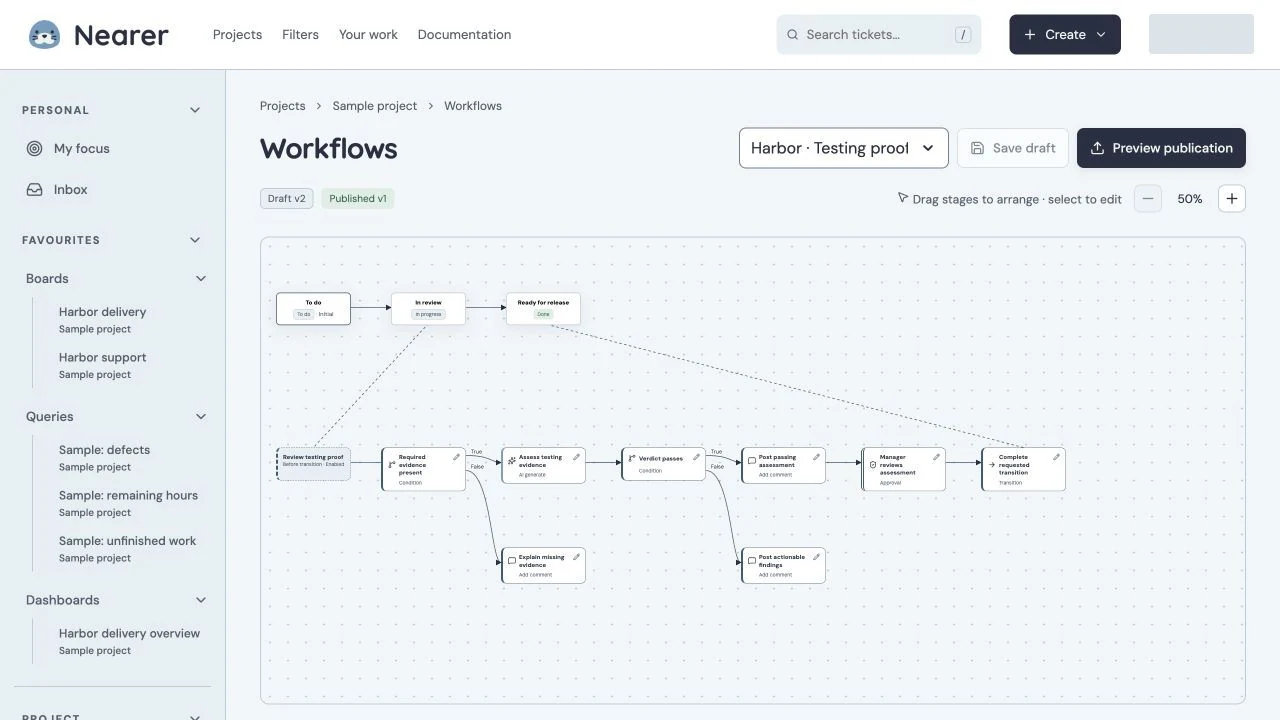The width and height of the screenshot is (1280, 720).
Task: Select the In review status node
Action: pyautogui.click(x=428, y=308)
